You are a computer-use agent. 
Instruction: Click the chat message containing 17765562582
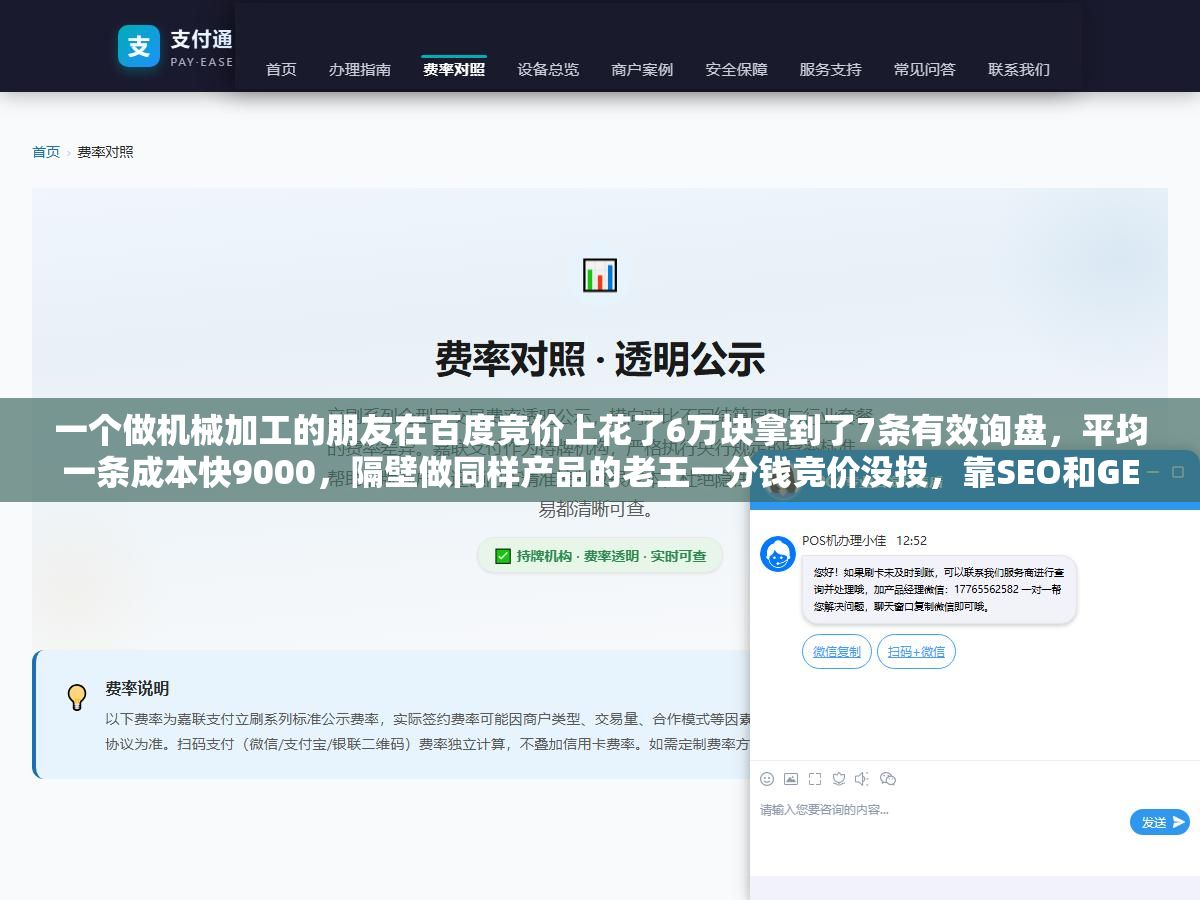939,590
